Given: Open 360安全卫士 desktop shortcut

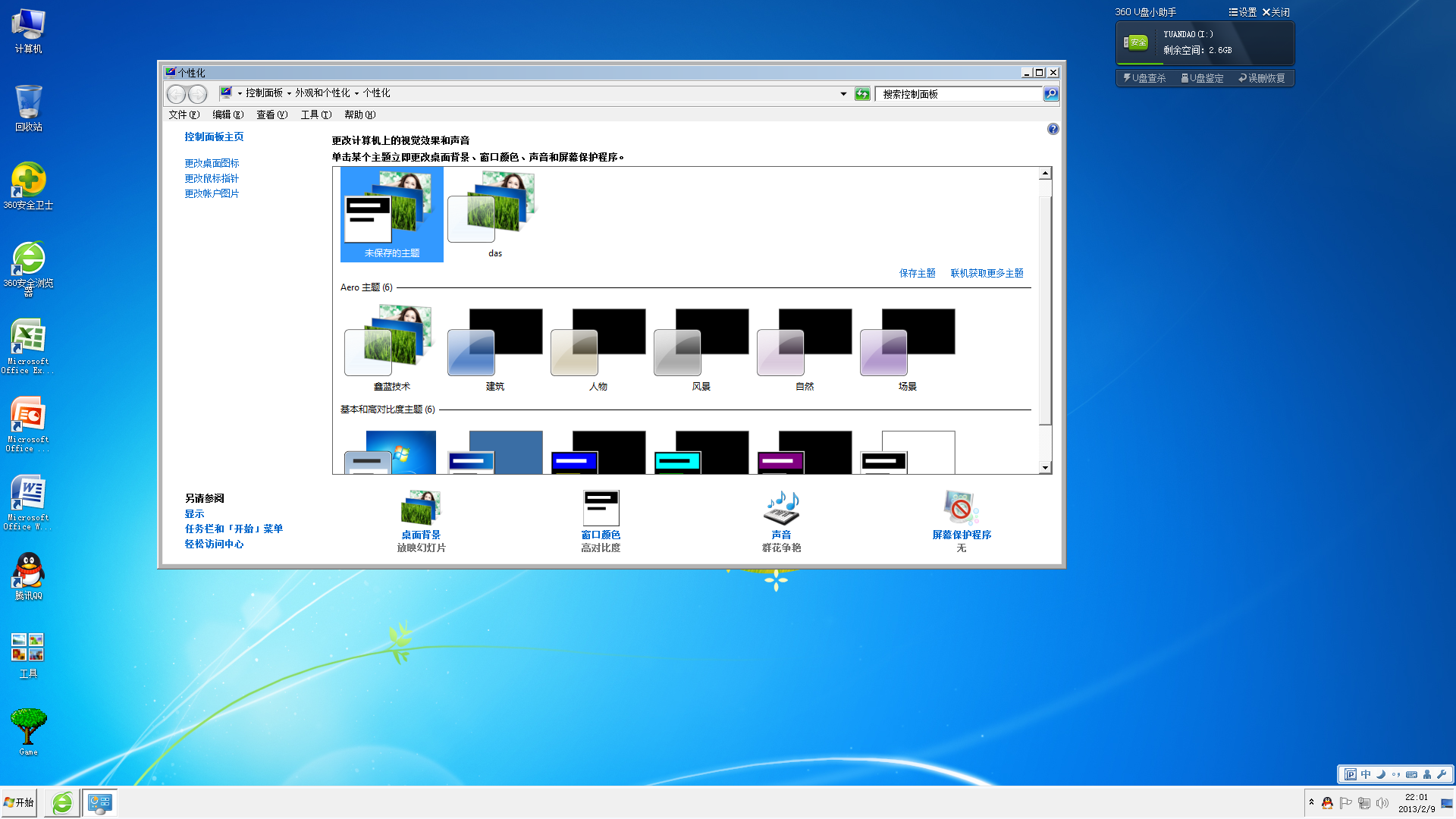Looking at the screenshot, I should pos(28,187).
